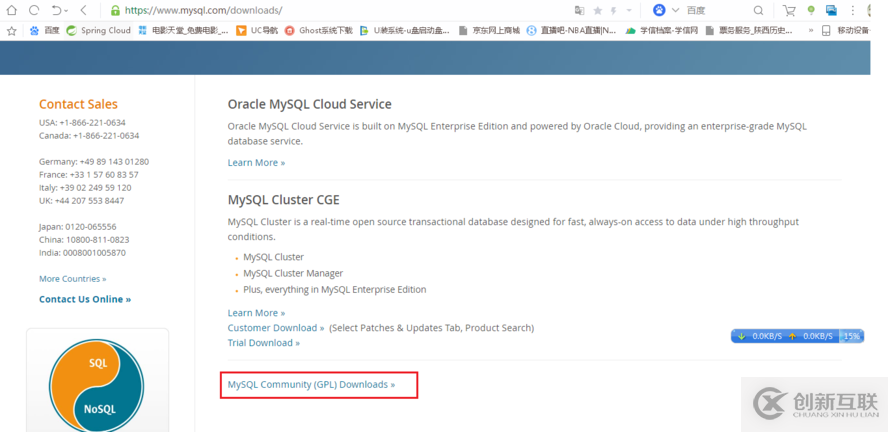The image size is (888, 432).
Task: Open the 京东网上商城 bookmark
Action: [489, 31]
